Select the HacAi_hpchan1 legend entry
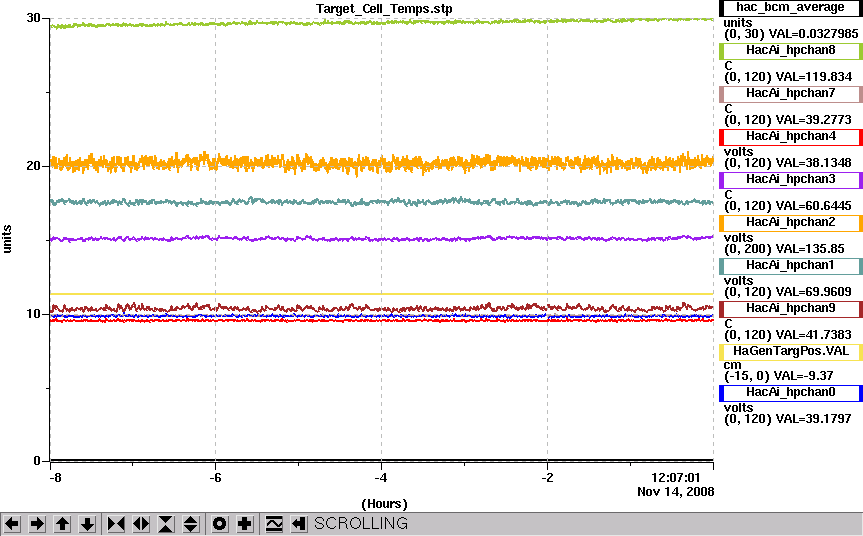 pos(790,265)
